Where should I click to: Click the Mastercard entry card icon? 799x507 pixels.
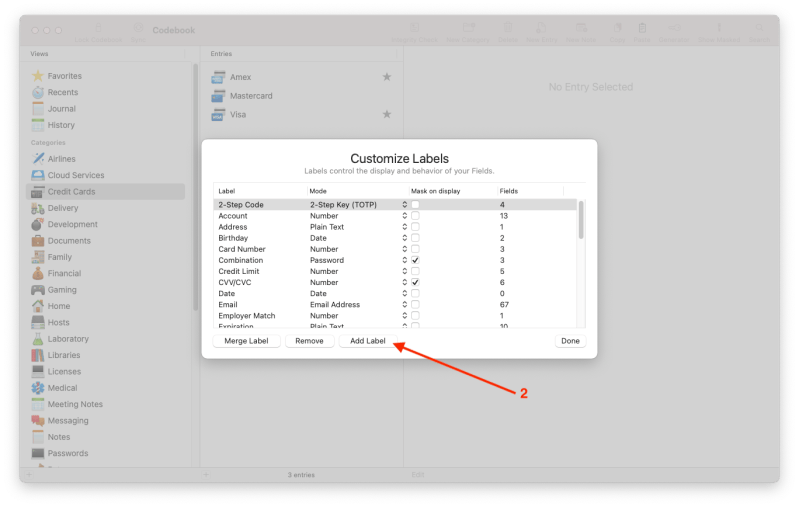tap(218, 96)
